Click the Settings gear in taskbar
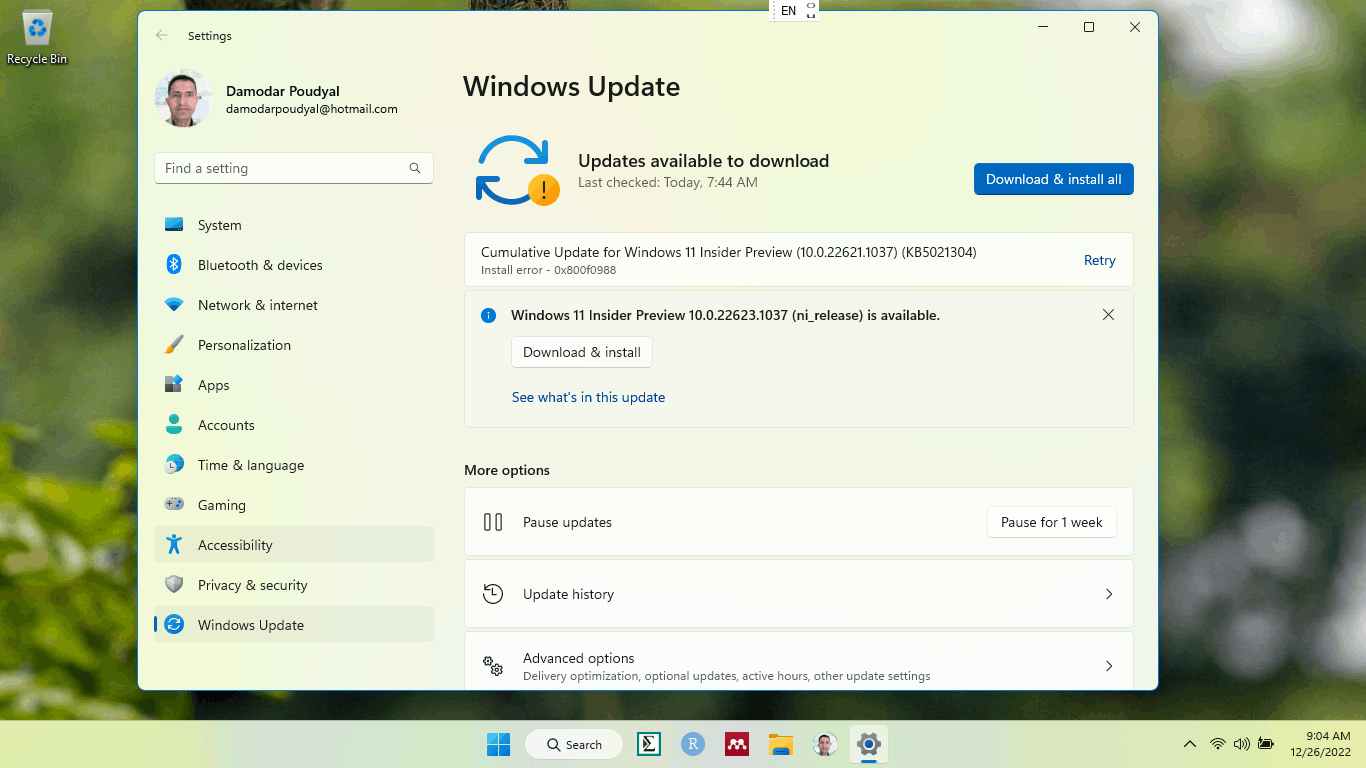Viewport: 1366px width, 768px height. click(x=869, y=744)
